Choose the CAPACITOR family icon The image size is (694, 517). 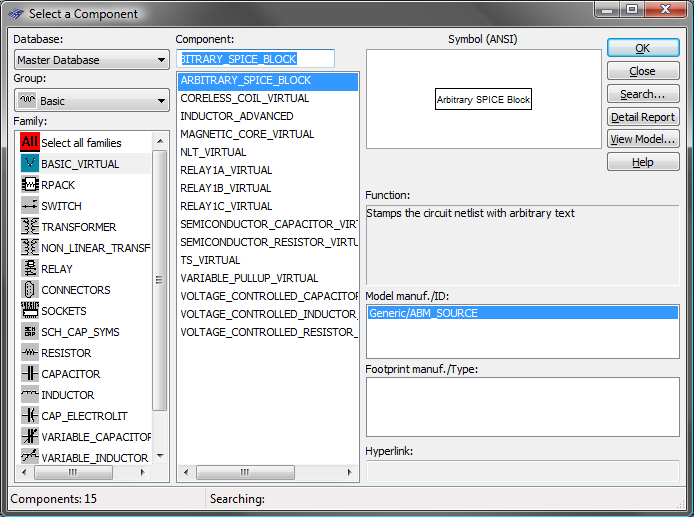click(29, 374)
